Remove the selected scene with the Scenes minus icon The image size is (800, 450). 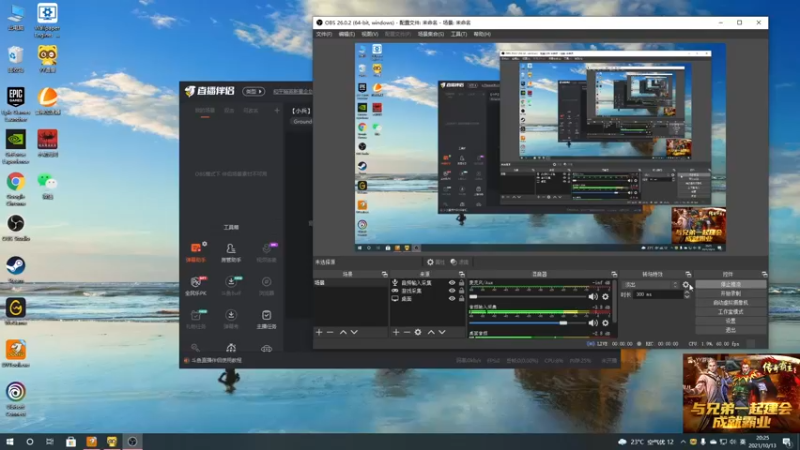click(x=330, y=332)
